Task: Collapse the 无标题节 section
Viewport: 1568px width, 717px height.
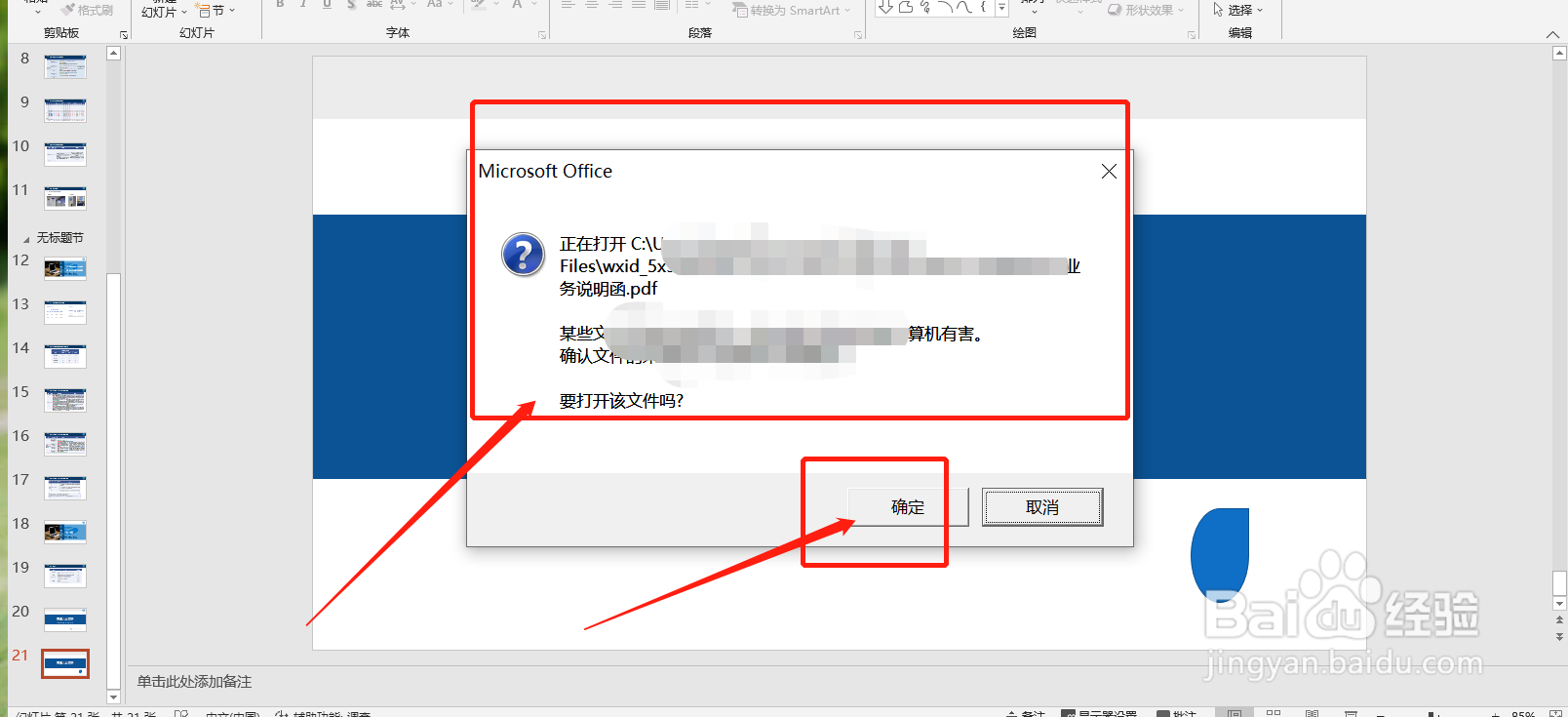Action: click(26, 239)
